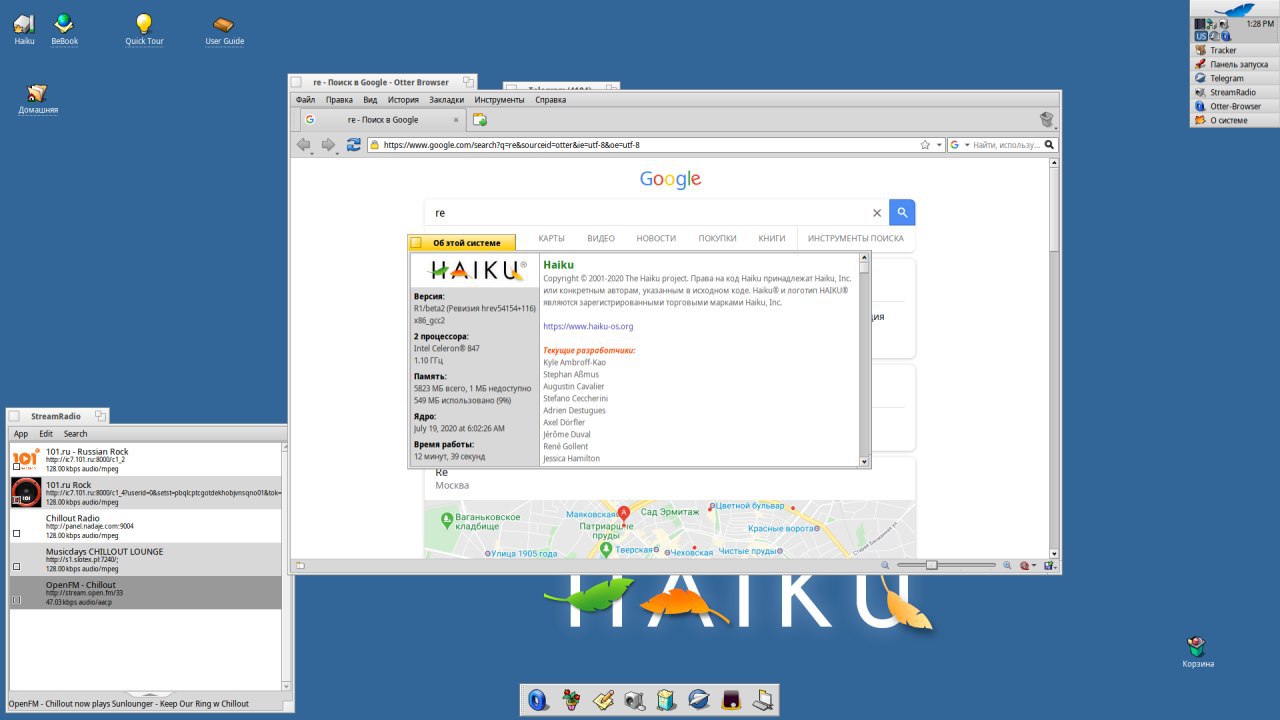
Task: Open the Закладки menu
Action: pos(447,100)
